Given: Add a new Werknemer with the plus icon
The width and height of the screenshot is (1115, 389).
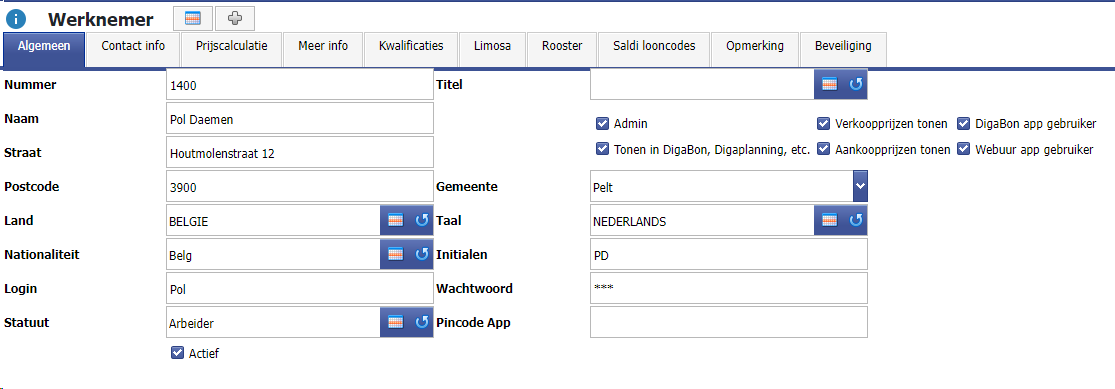Looking at the screenshot, I should [x=235, y=19].
